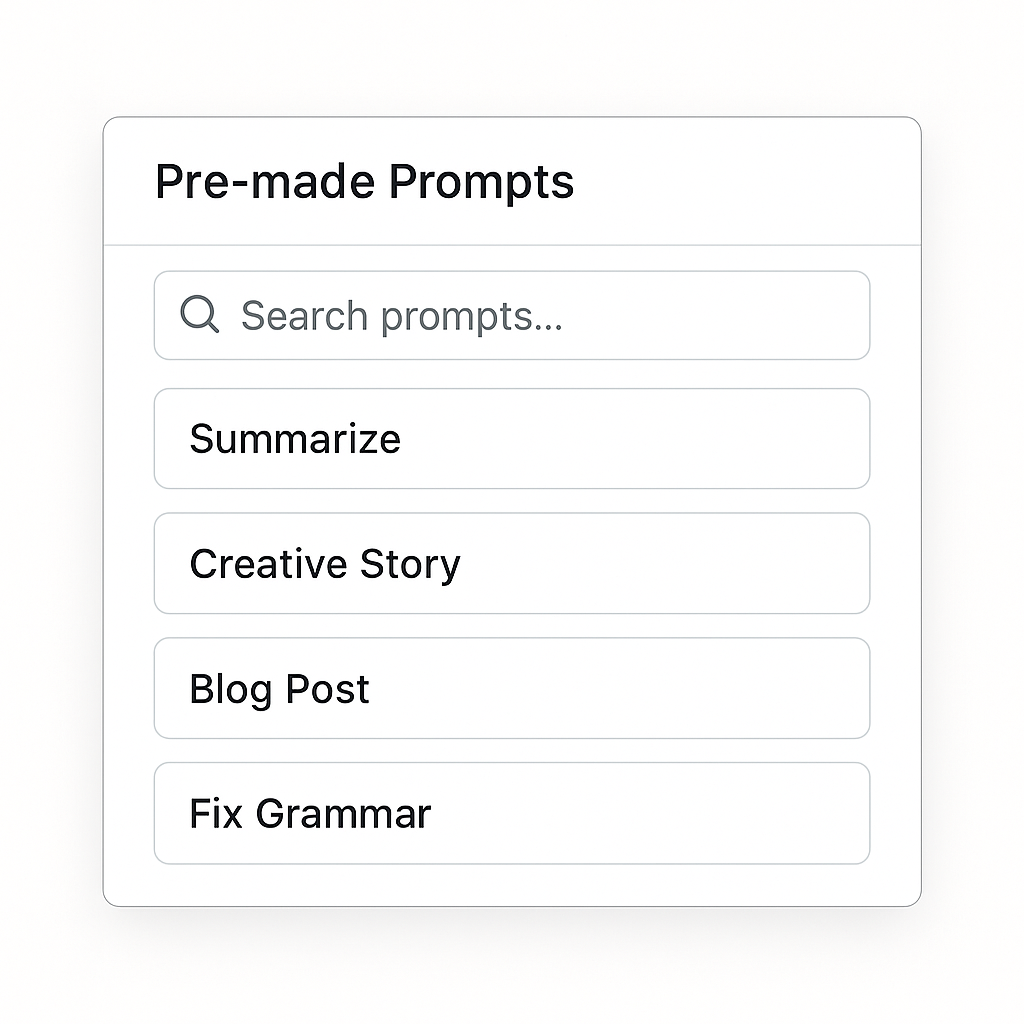Activate the Creative Story option
This screenshot has width=1024, height=1024.
click(512, 563)
